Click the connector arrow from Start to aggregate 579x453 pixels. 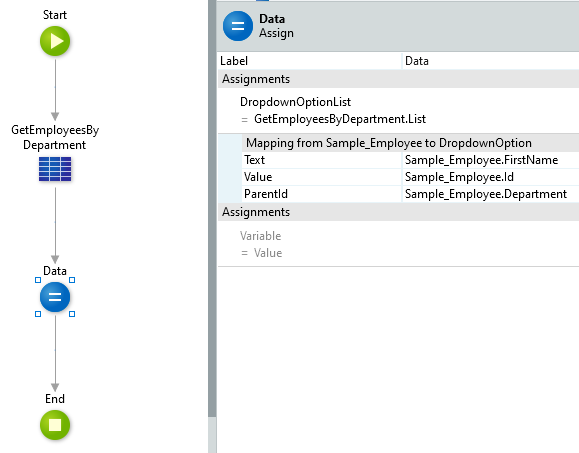(x=55, y=90)
